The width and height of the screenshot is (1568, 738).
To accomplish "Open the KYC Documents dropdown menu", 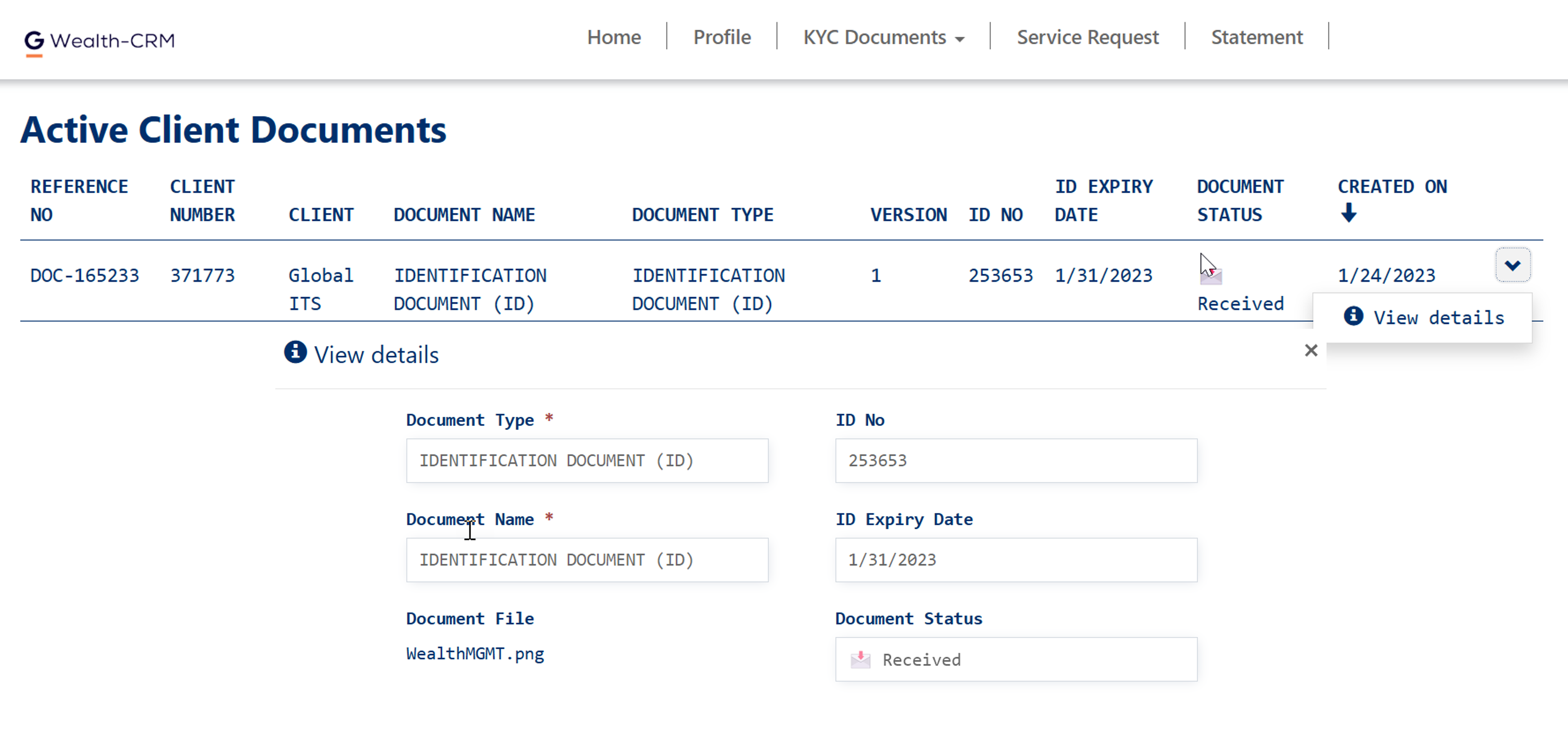I will tap(883, 37).
